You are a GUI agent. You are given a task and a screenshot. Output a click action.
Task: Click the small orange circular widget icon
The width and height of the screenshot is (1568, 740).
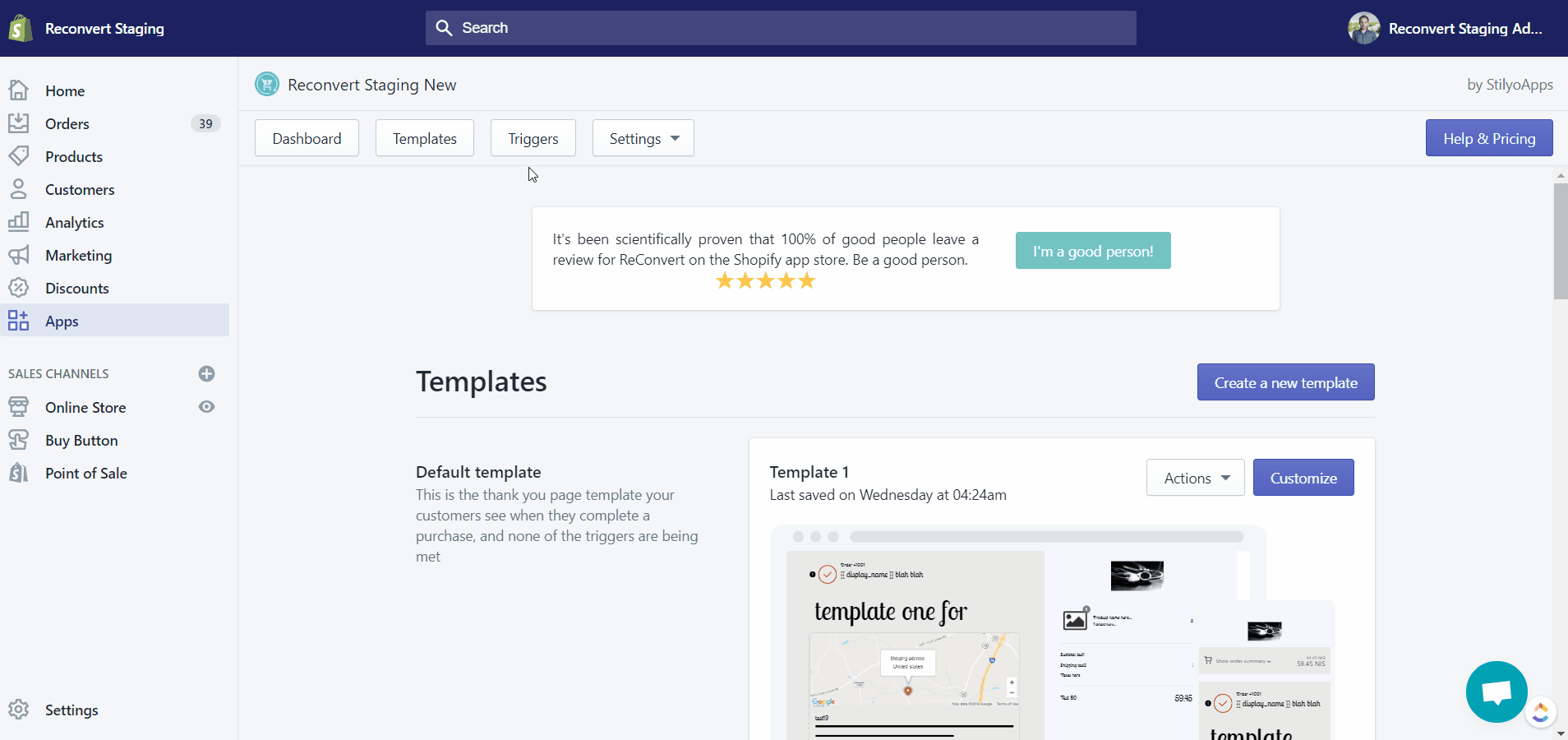click(1541, 712)
